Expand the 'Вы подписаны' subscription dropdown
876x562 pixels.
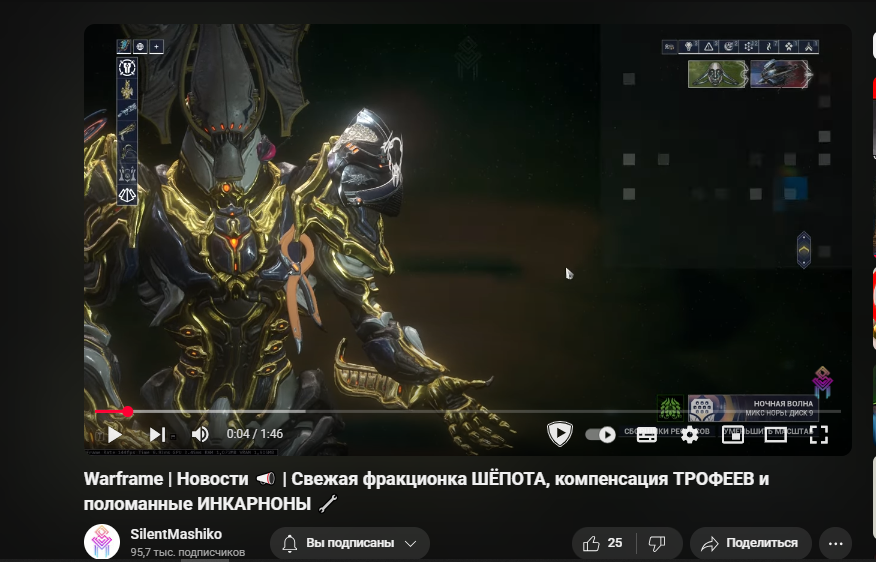tap(350, 543)
